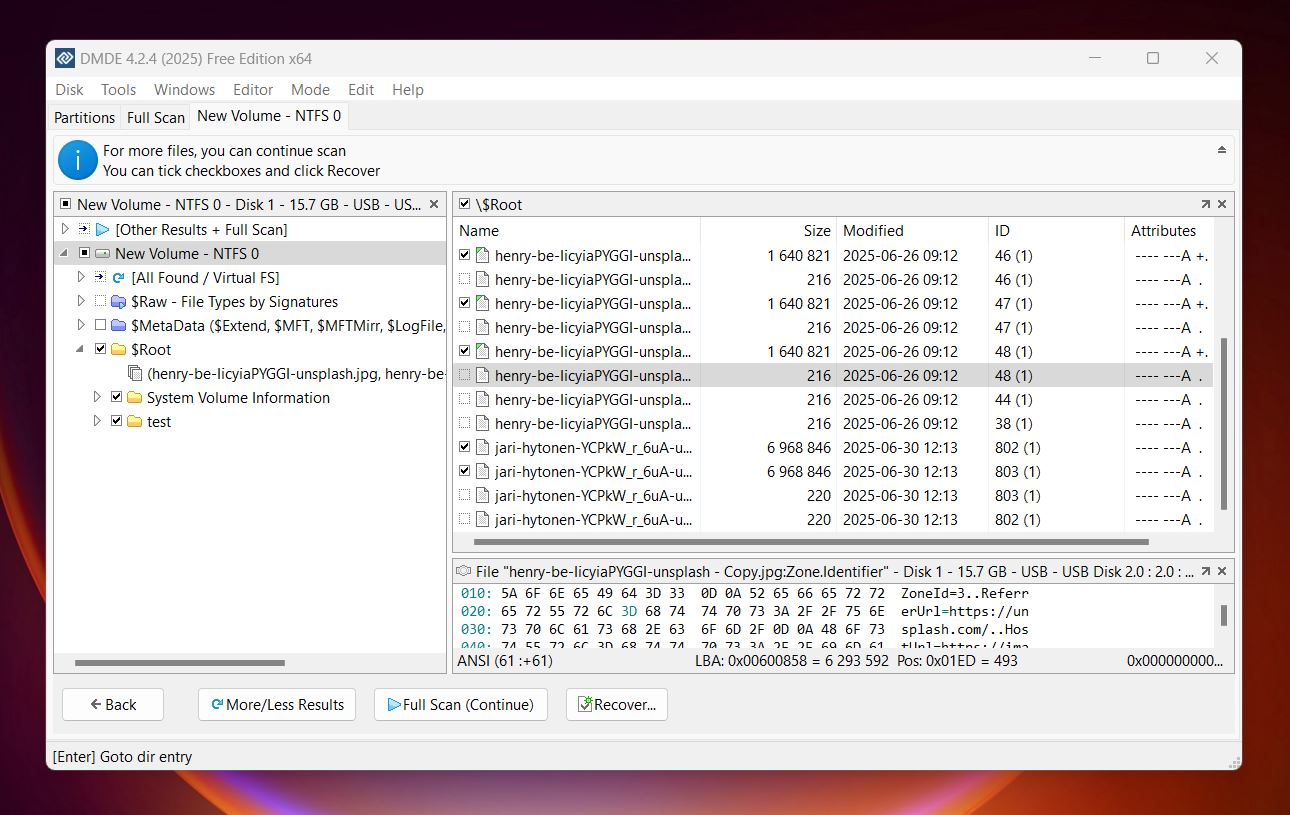The image size is (1290, 815).
Task: Collapse the info message bar arrow
Action: pos(1221,150)
